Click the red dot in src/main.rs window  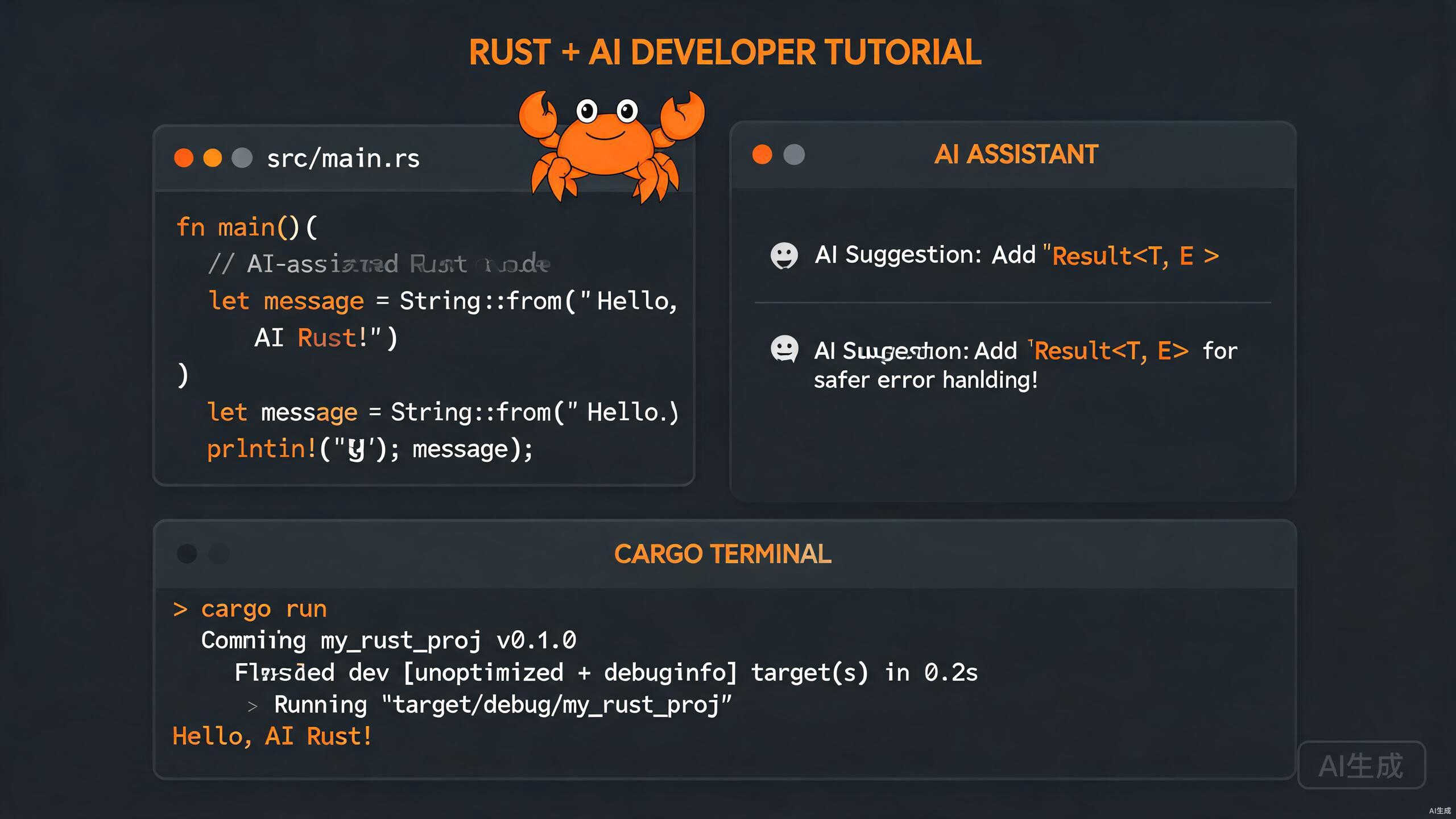click(x=184, y=158)
